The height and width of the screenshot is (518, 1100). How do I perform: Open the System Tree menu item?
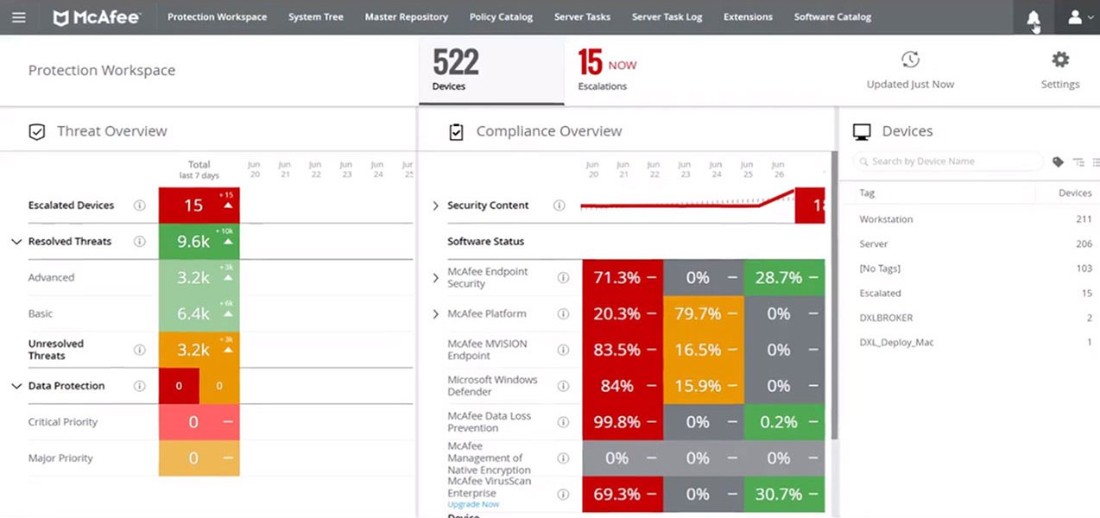click(x=315, y=17)
